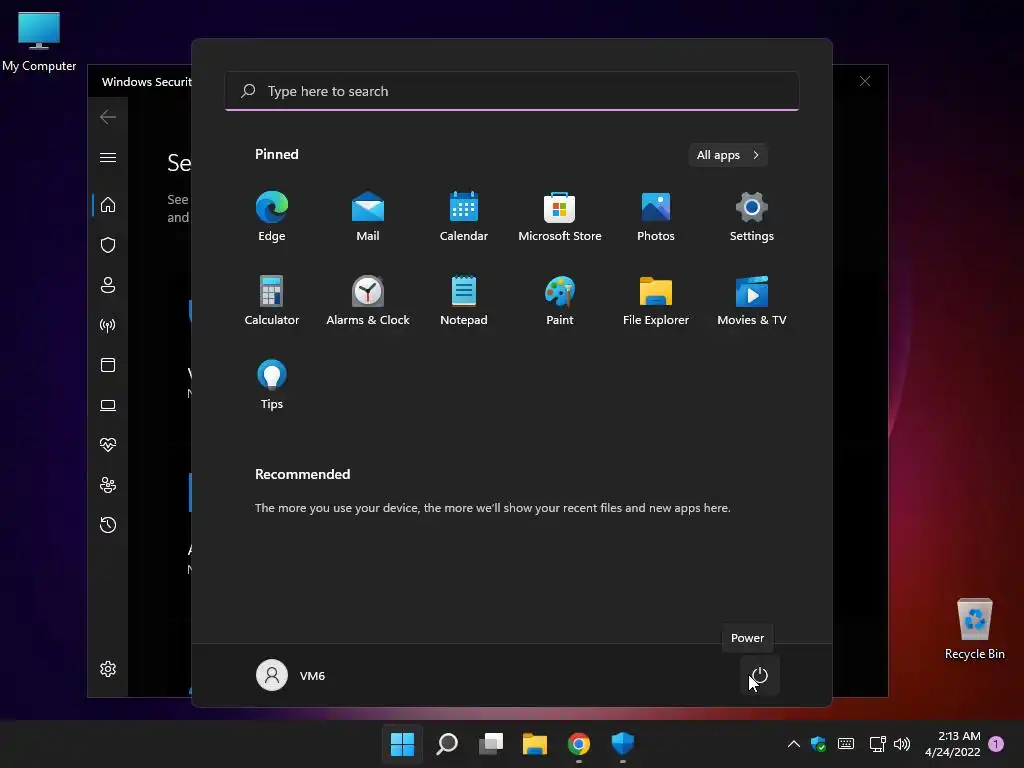Open the VM6 user account menu

tap(291, 675)
